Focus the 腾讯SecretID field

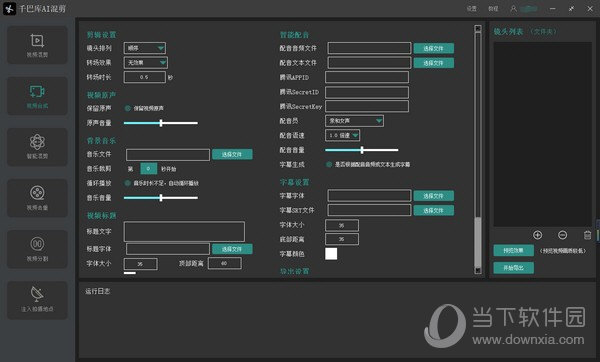[367, 92]
